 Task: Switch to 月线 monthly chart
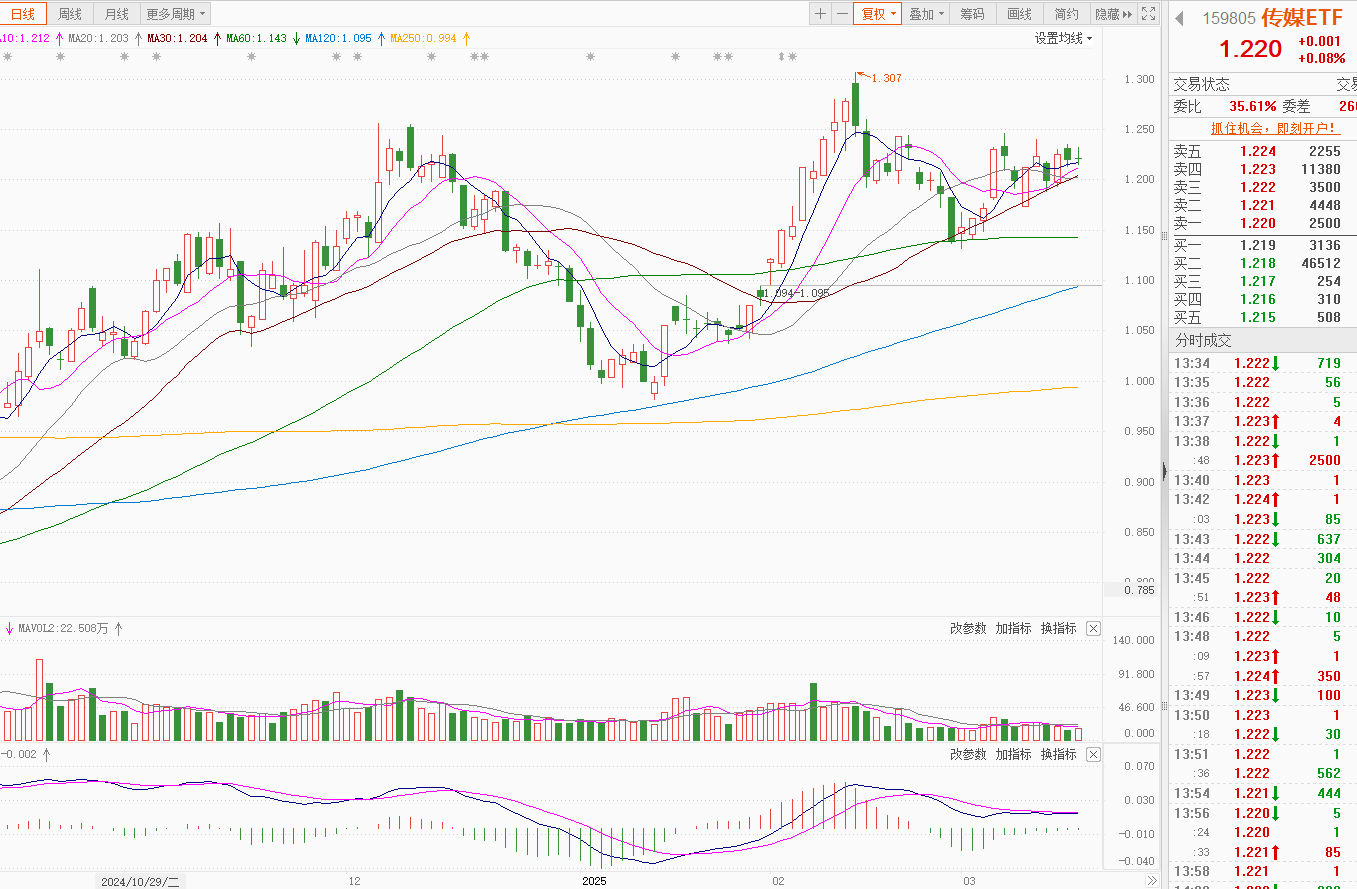[117, 14]
